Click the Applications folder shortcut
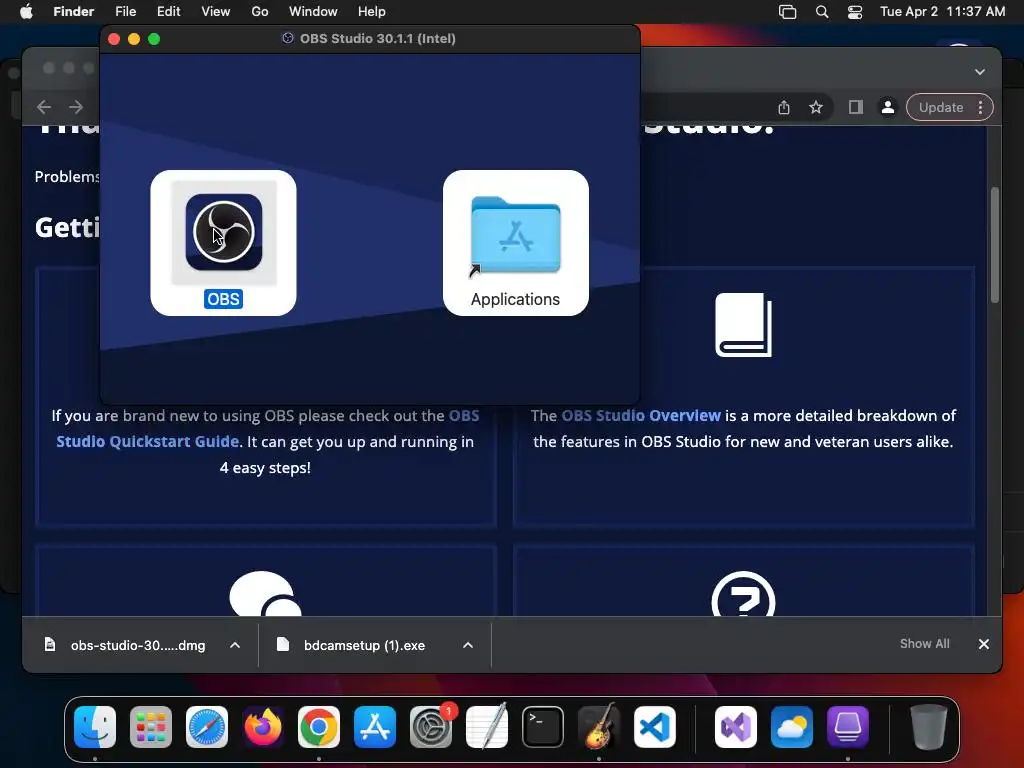This screenshot has height=768, width=1024. tap(515, 236)
